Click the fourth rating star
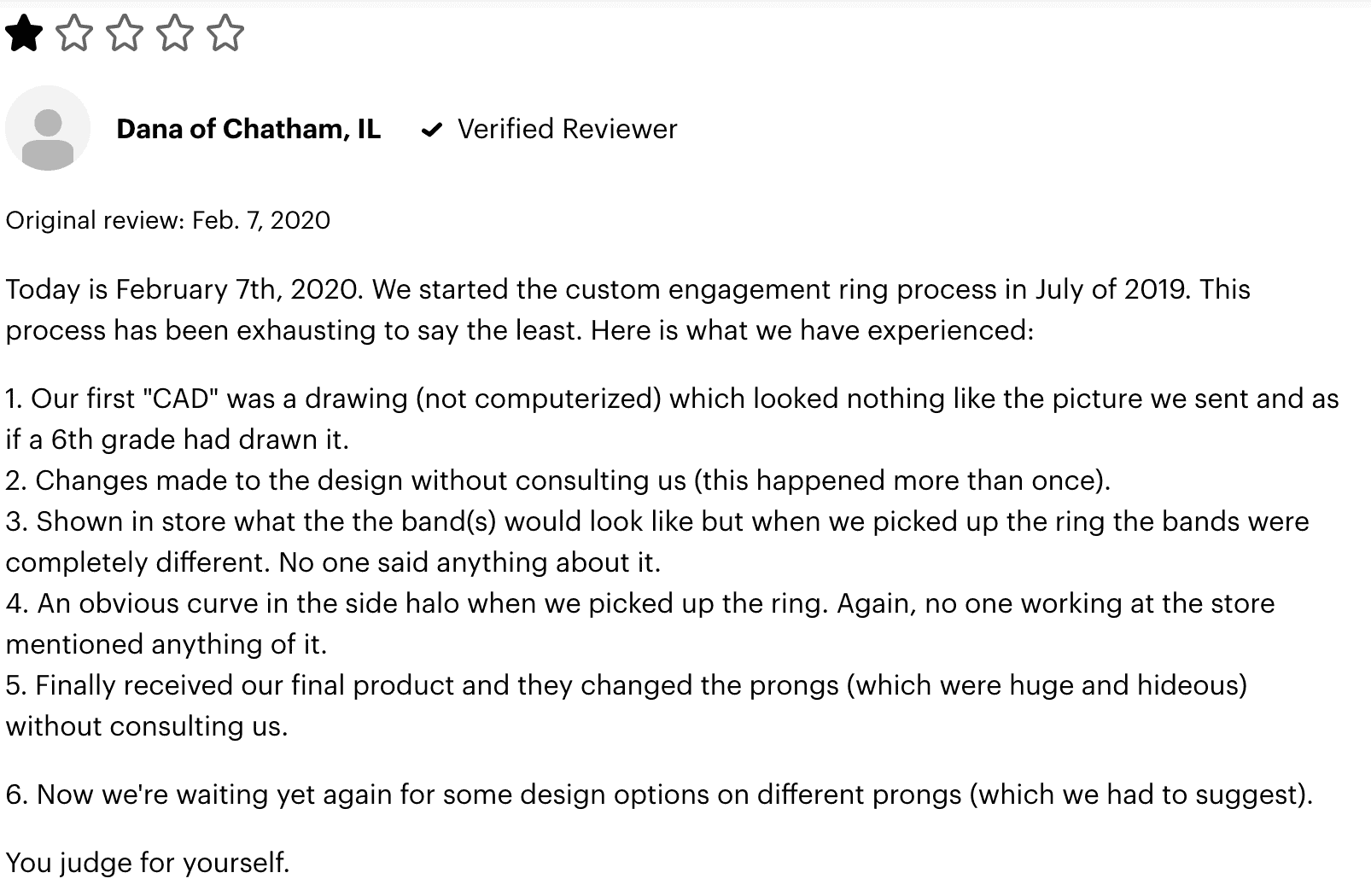Screen dimensions: 1371x896 175,34
